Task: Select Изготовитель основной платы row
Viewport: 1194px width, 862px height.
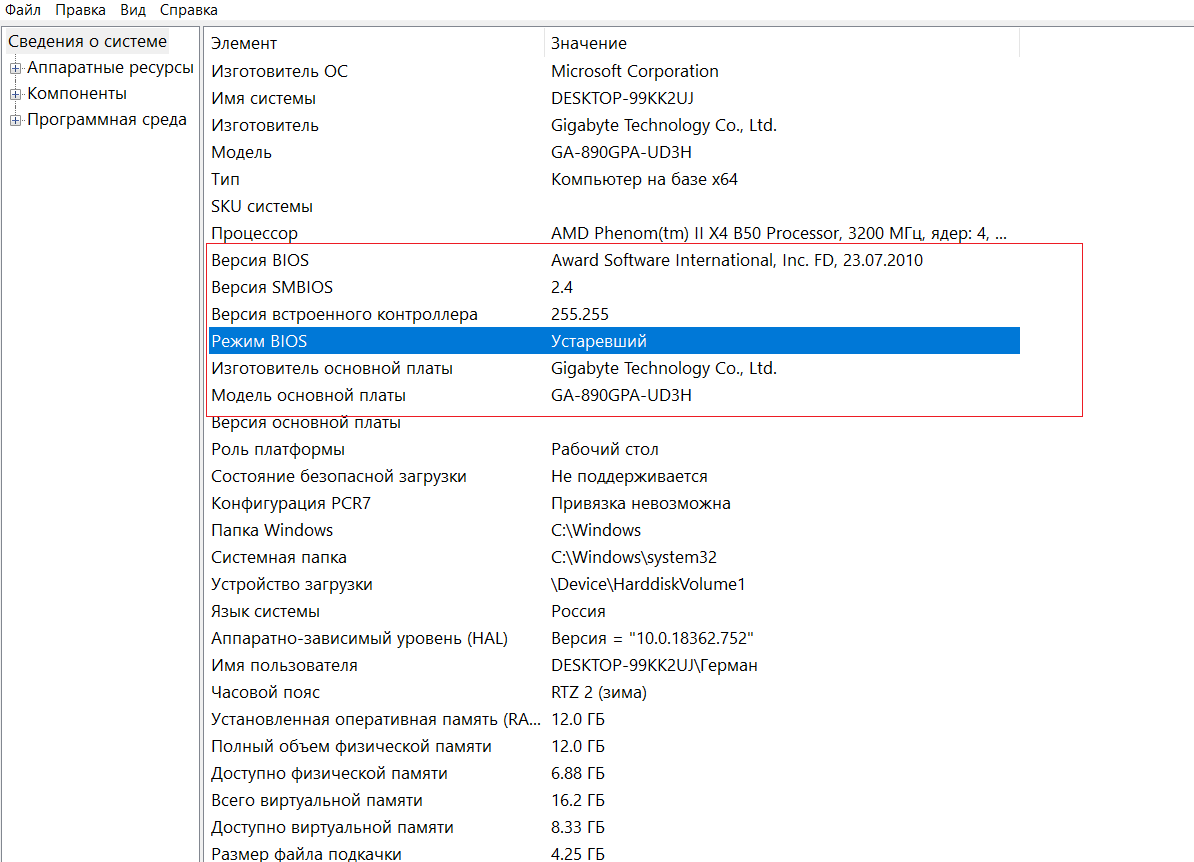Action: click(614, 369)
